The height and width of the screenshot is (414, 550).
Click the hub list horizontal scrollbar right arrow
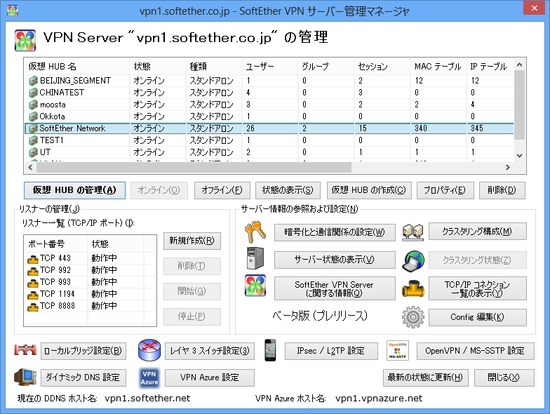click(x=508, y=167)
